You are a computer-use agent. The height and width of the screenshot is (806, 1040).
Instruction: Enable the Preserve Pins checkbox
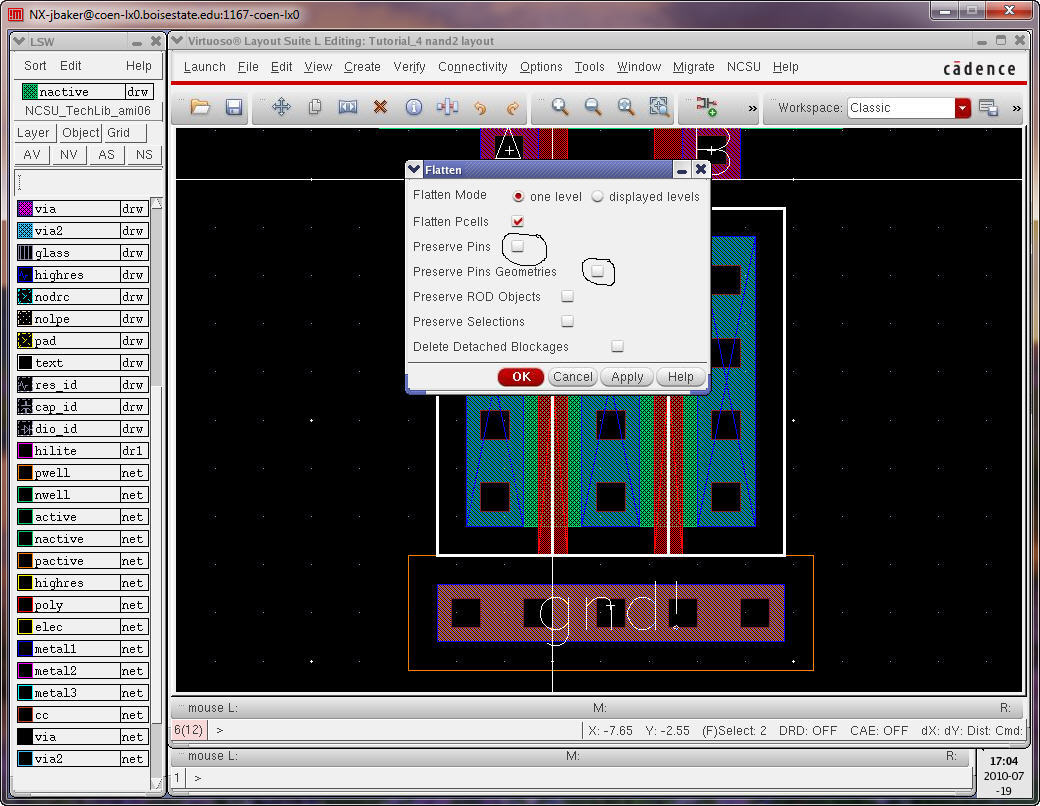[518, 246]
